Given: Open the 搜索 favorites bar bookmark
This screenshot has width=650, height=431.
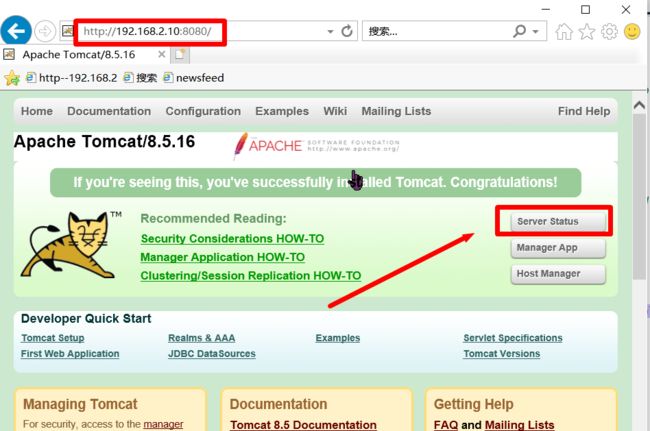Looking at the screenshot, I should coord(140,78).
